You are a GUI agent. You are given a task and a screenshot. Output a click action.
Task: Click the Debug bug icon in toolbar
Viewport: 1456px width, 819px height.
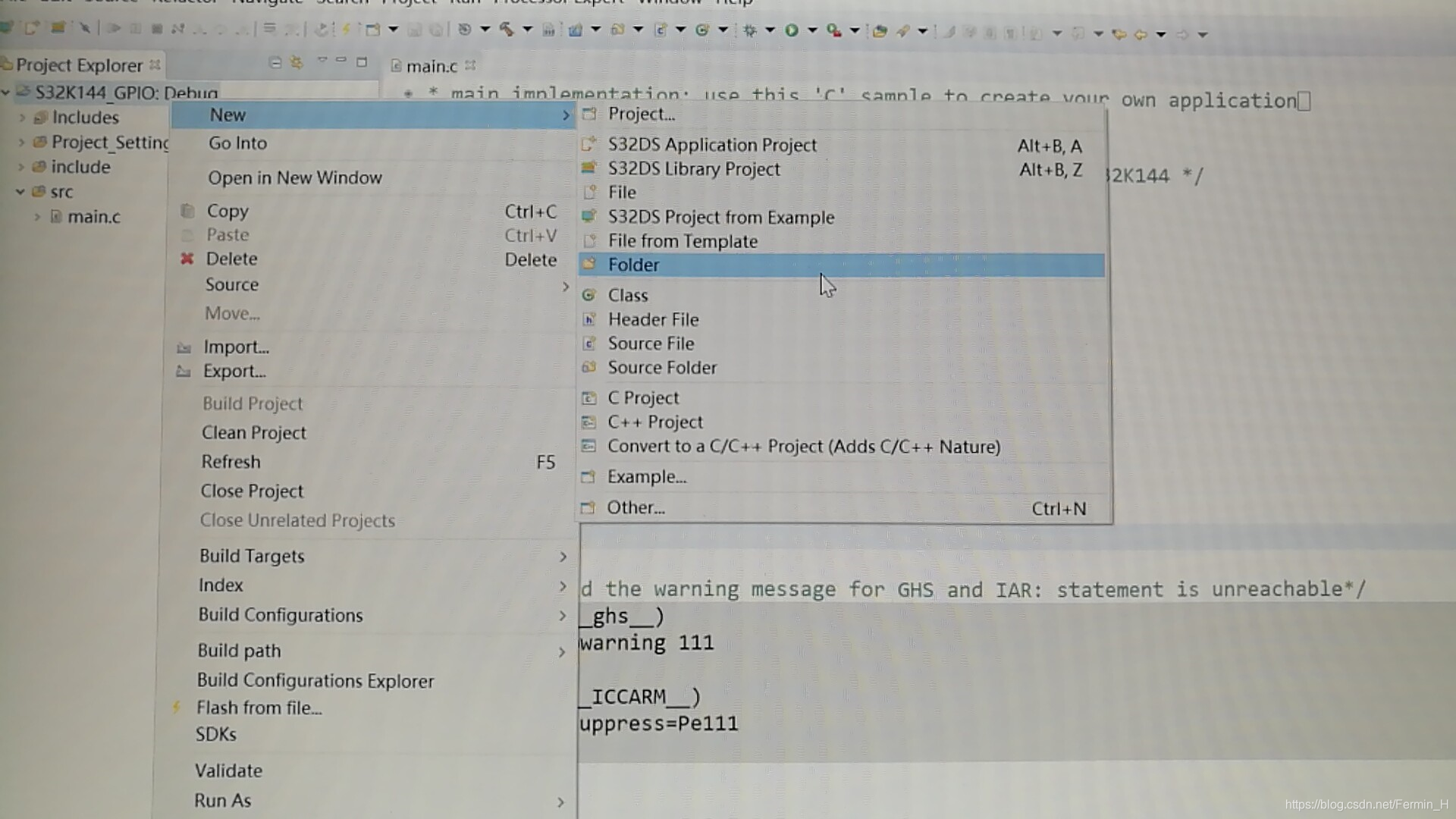750,30
